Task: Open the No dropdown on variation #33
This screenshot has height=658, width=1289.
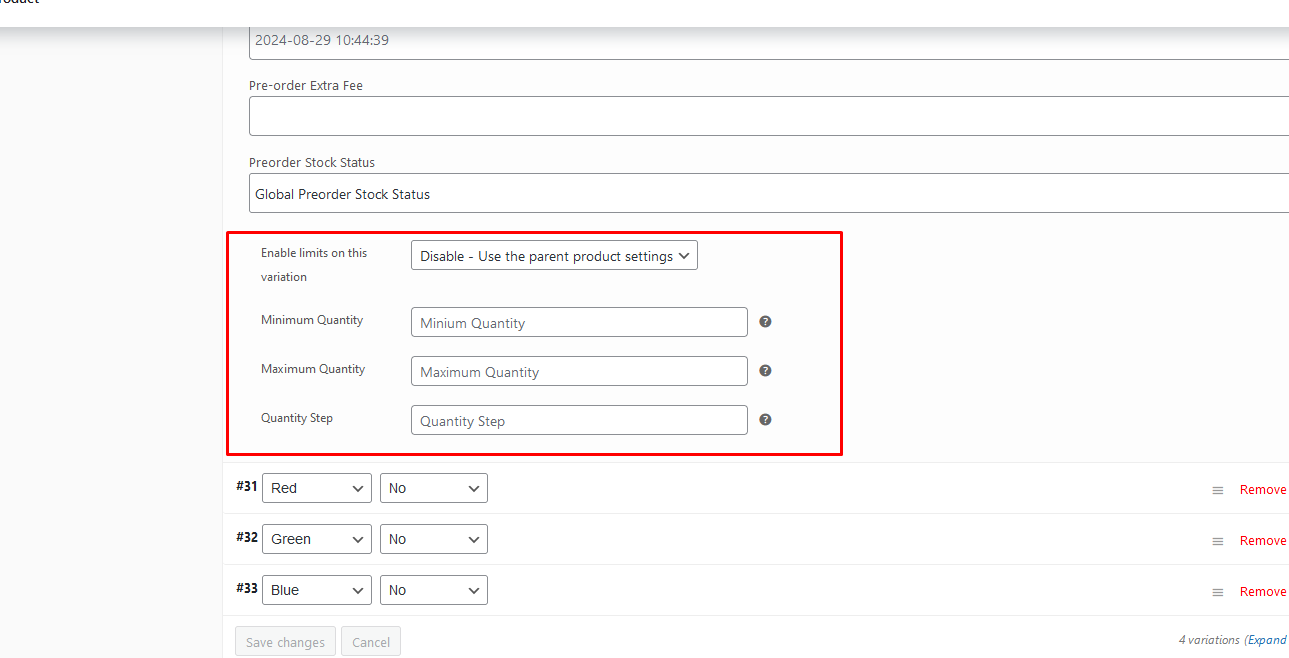Action: pos(433,590)
